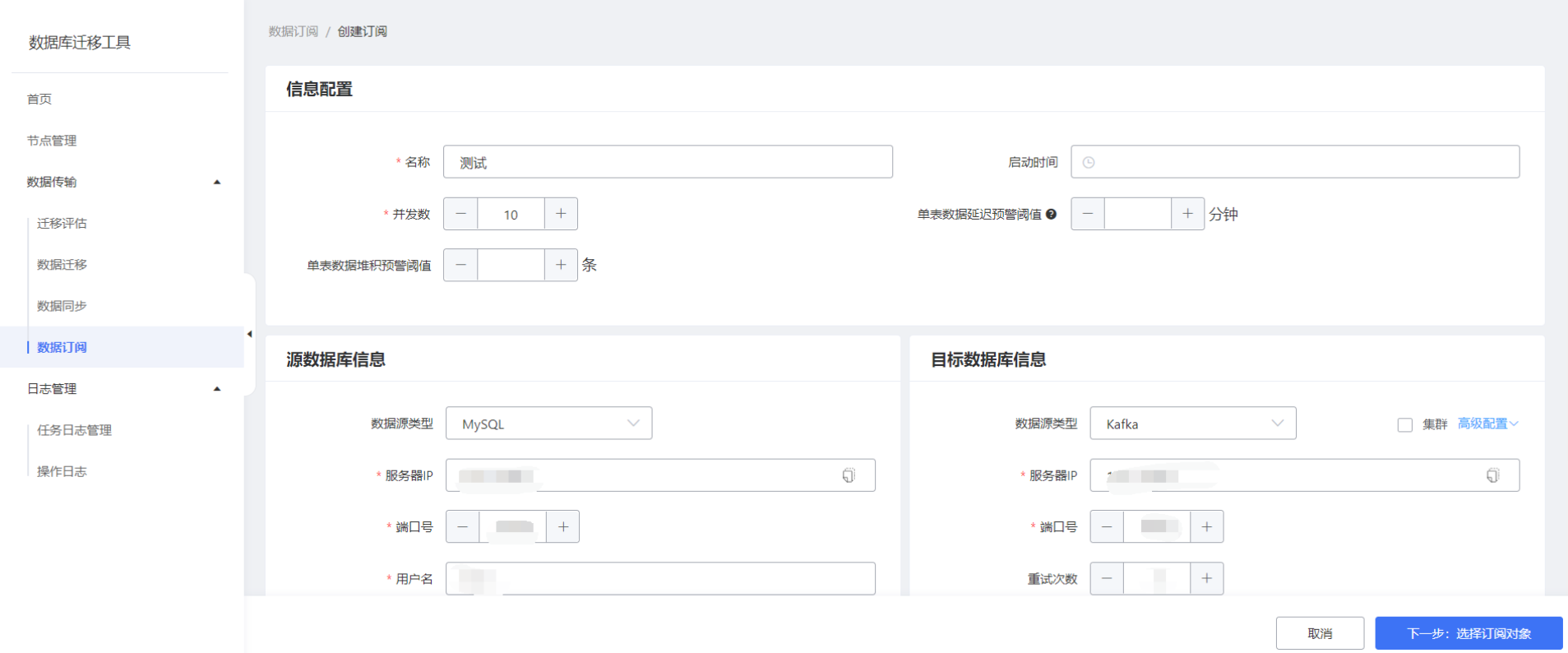Click the 并发数 value field
Viewport: 1568px width, 653px height.
pyautogui.click(x=511, y=214)
